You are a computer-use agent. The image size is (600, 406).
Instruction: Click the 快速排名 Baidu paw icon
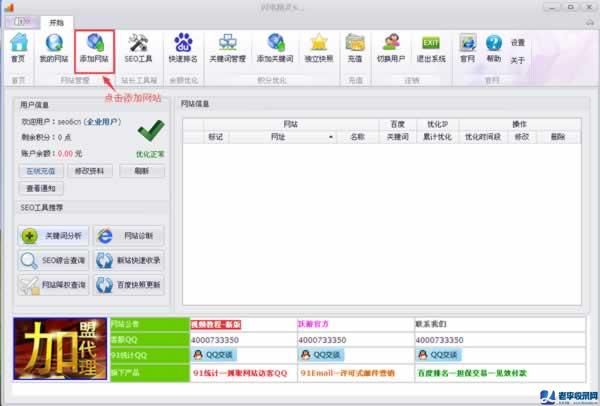pyautogui.click(x=183, y=48)
